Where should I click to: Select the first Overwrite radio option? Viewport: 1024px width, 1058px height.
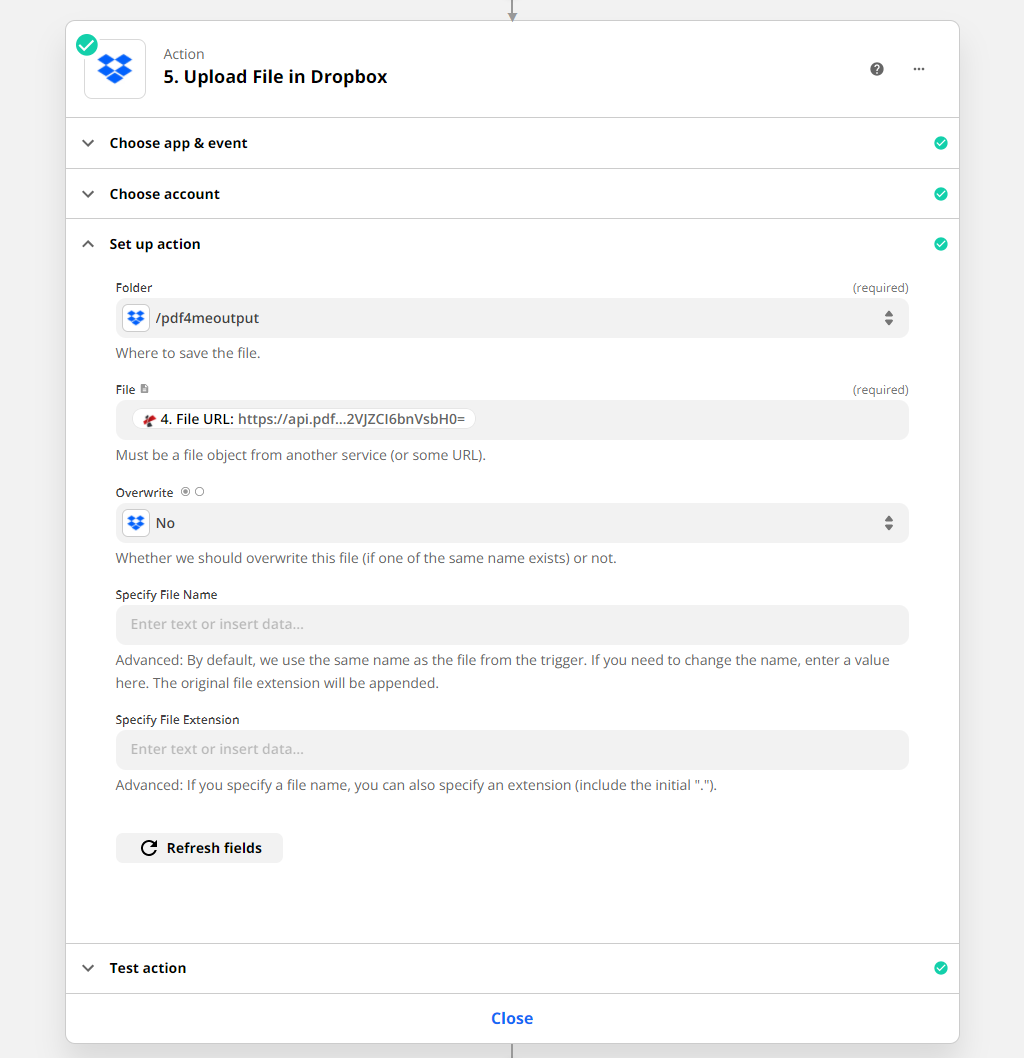(185, 492)
